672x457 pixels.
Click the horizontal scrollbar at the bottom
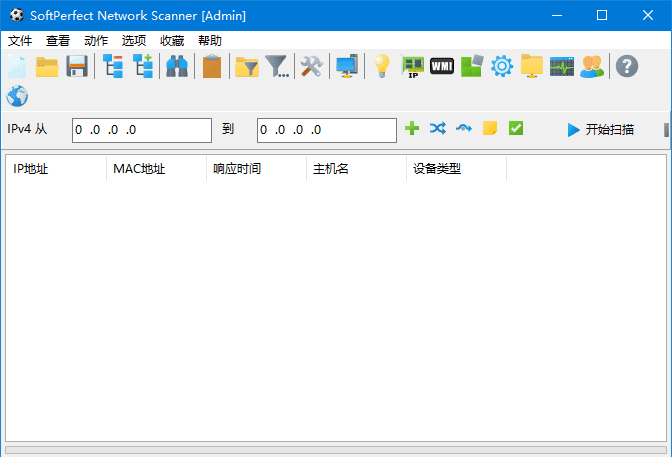[336, 450]
